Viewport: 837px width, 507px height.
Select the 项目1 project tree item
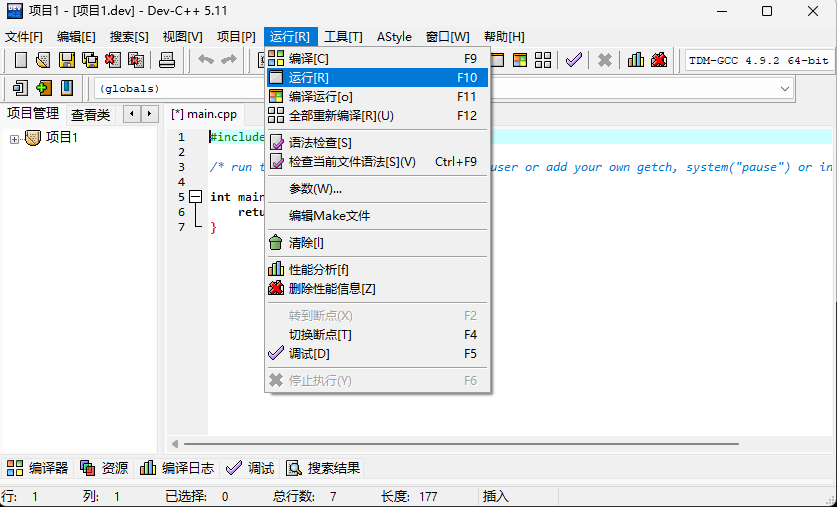coord(62,138)
